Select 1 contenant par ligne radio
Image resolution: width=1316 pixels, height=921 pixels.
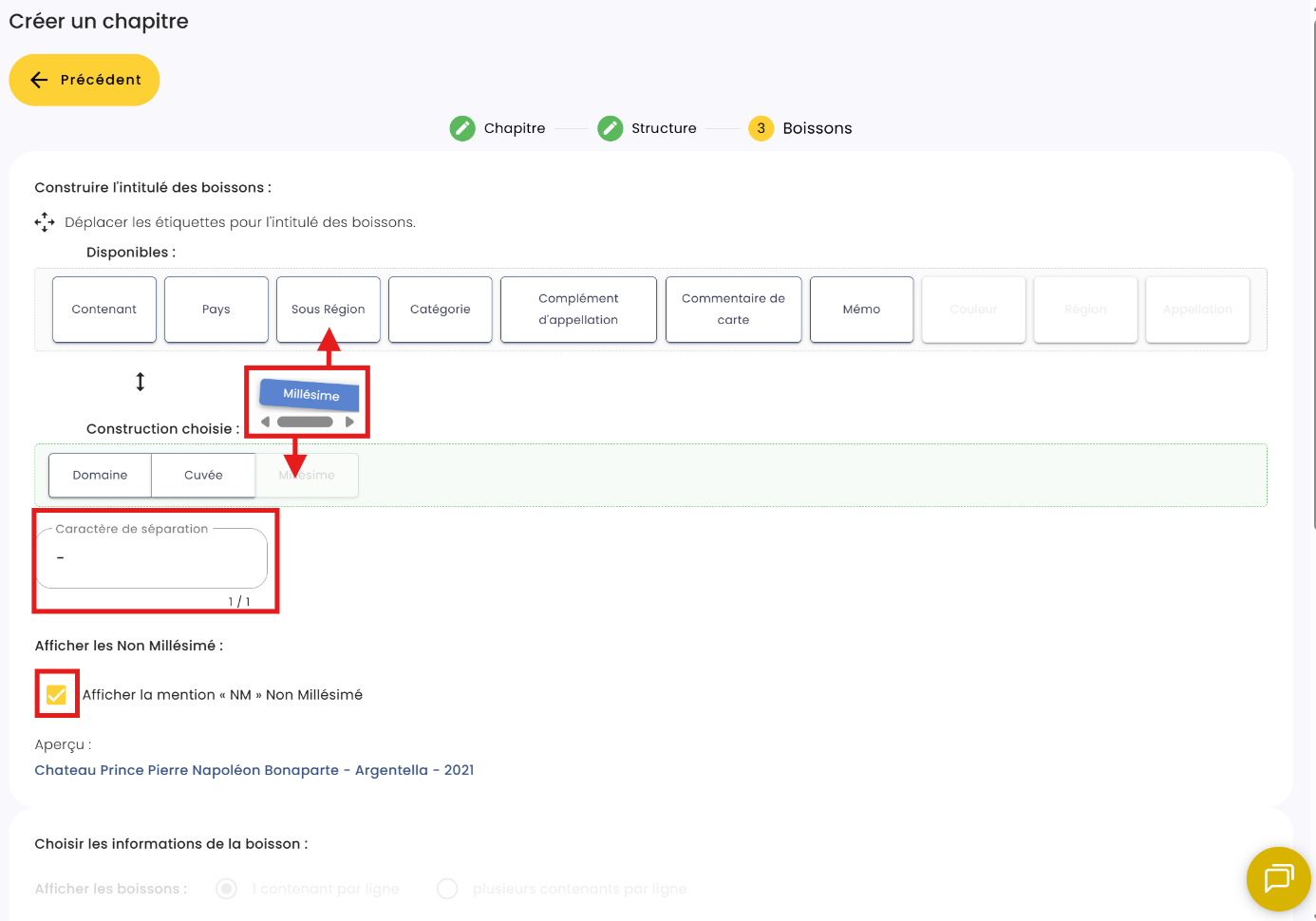[226, 889]
